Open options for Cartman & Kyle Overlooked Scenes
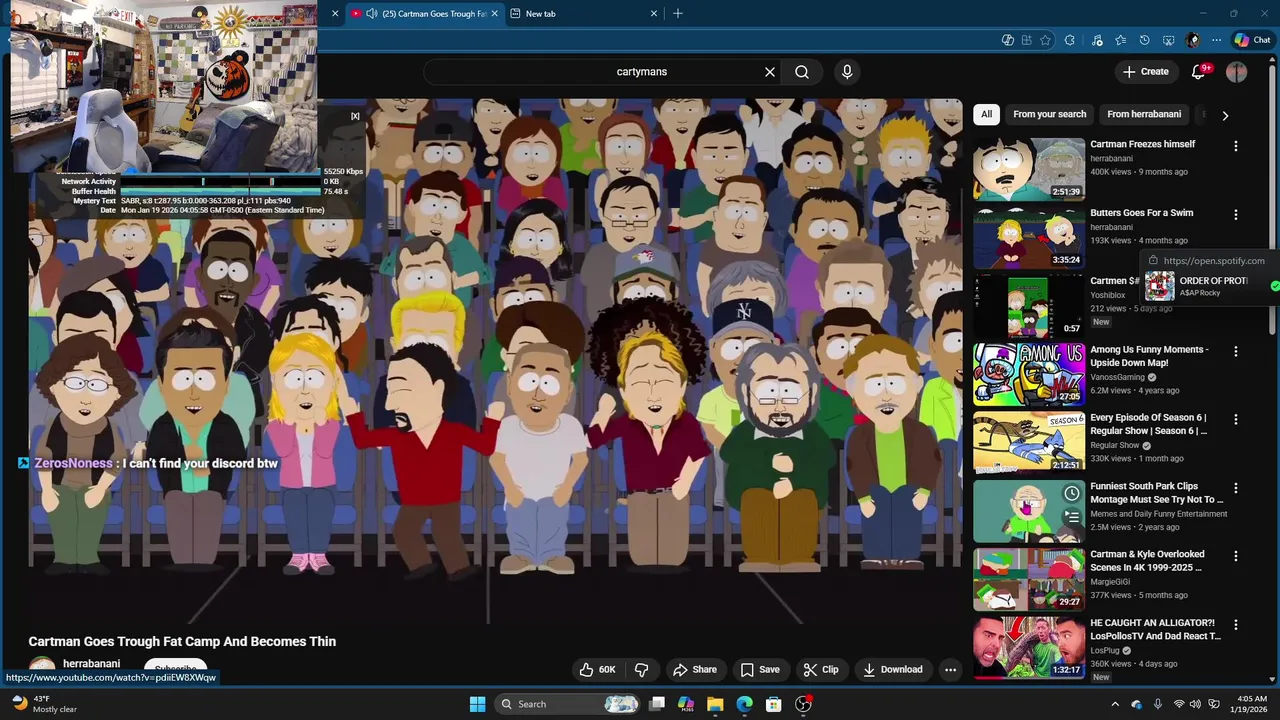Image resolution: width=1280 pixels, height=720 pixels. coord(1236,557)
